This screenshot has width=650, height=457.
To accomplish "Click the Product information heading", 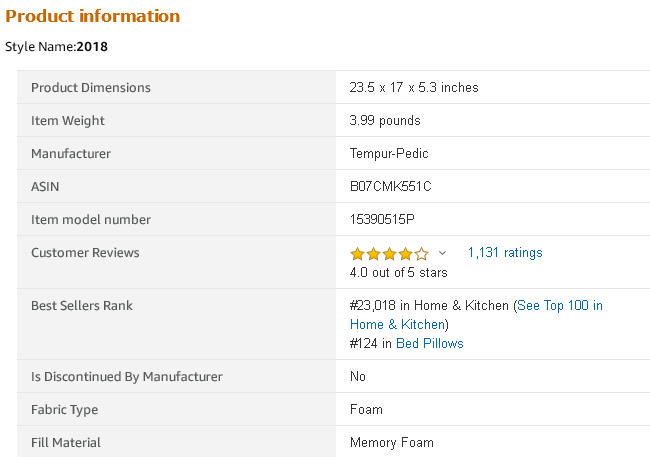I will pyautogui.click(x=92, y=16).
